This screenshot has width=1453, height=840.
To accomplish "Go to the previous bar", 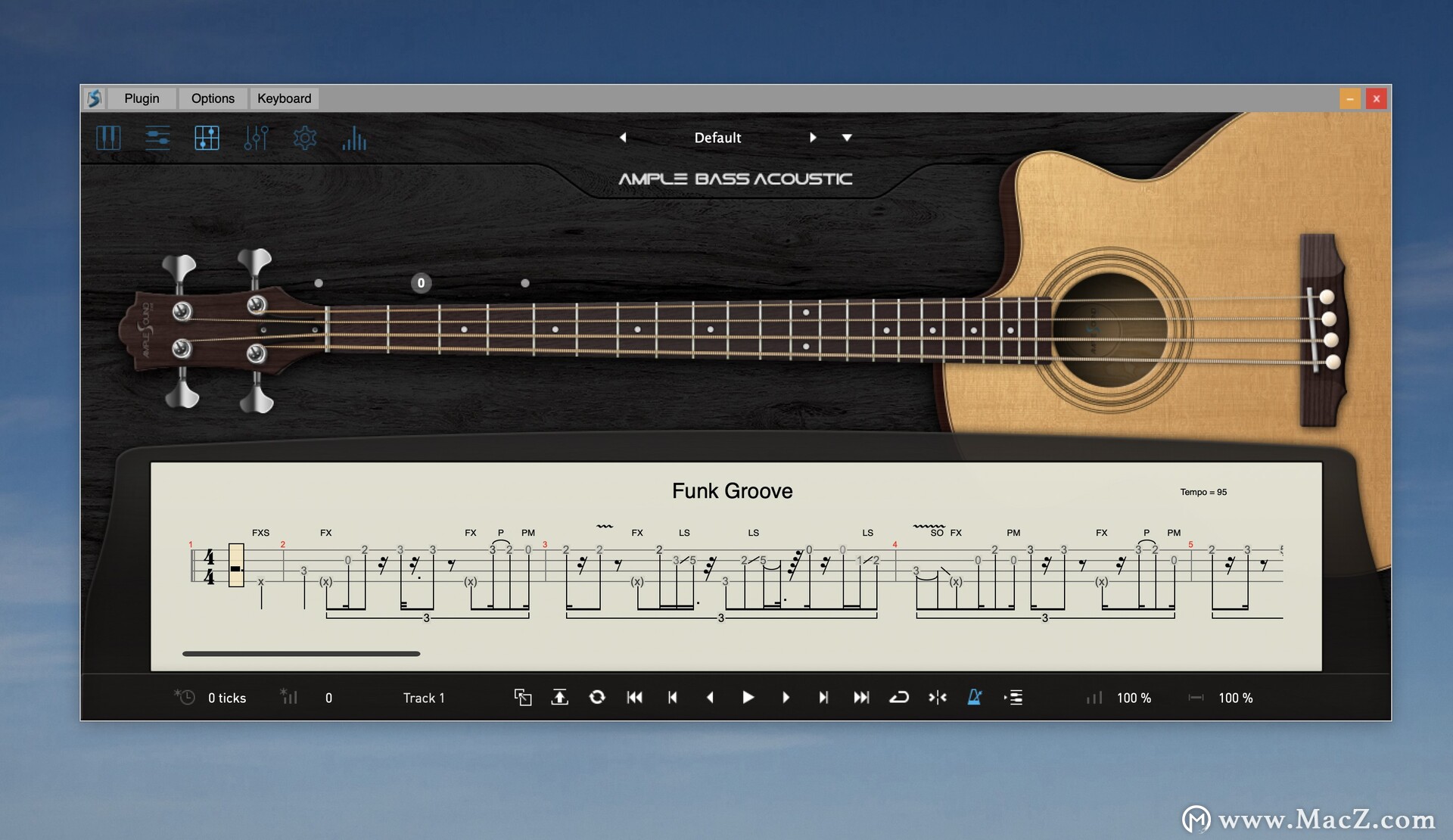I will (x=673, y=697).
